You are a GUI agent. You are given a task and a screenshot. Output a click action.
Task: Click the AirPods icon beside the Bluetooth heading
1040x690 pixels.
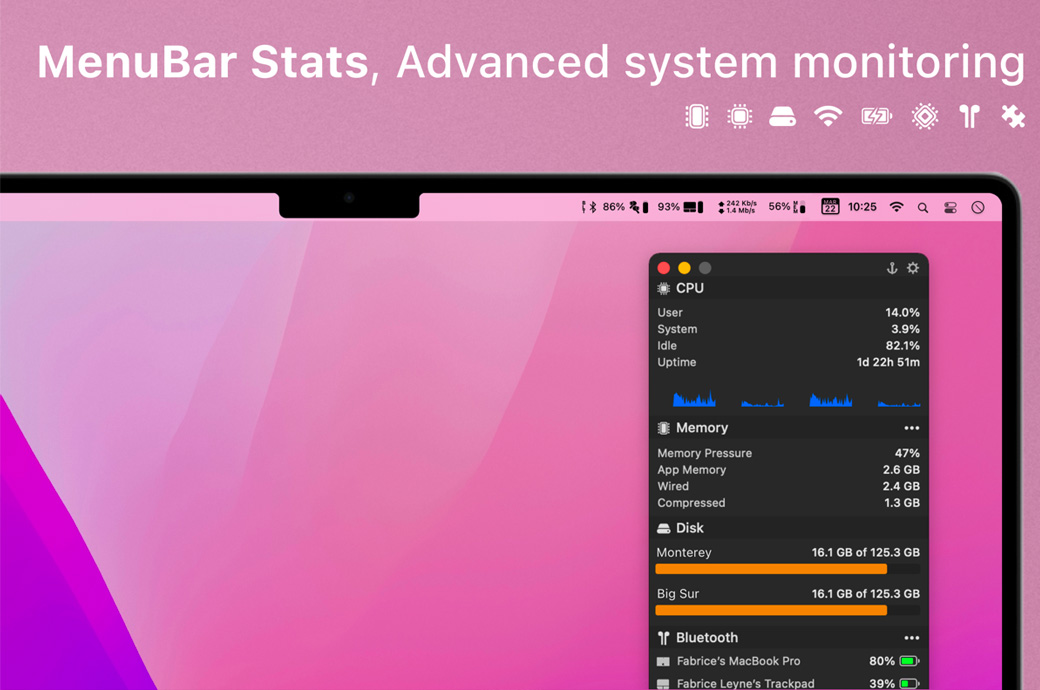(663, 638)
